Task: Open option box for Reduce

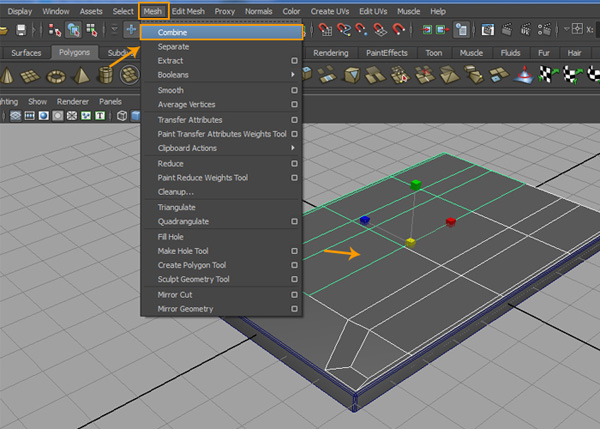Action: click(x=294, y=163)
